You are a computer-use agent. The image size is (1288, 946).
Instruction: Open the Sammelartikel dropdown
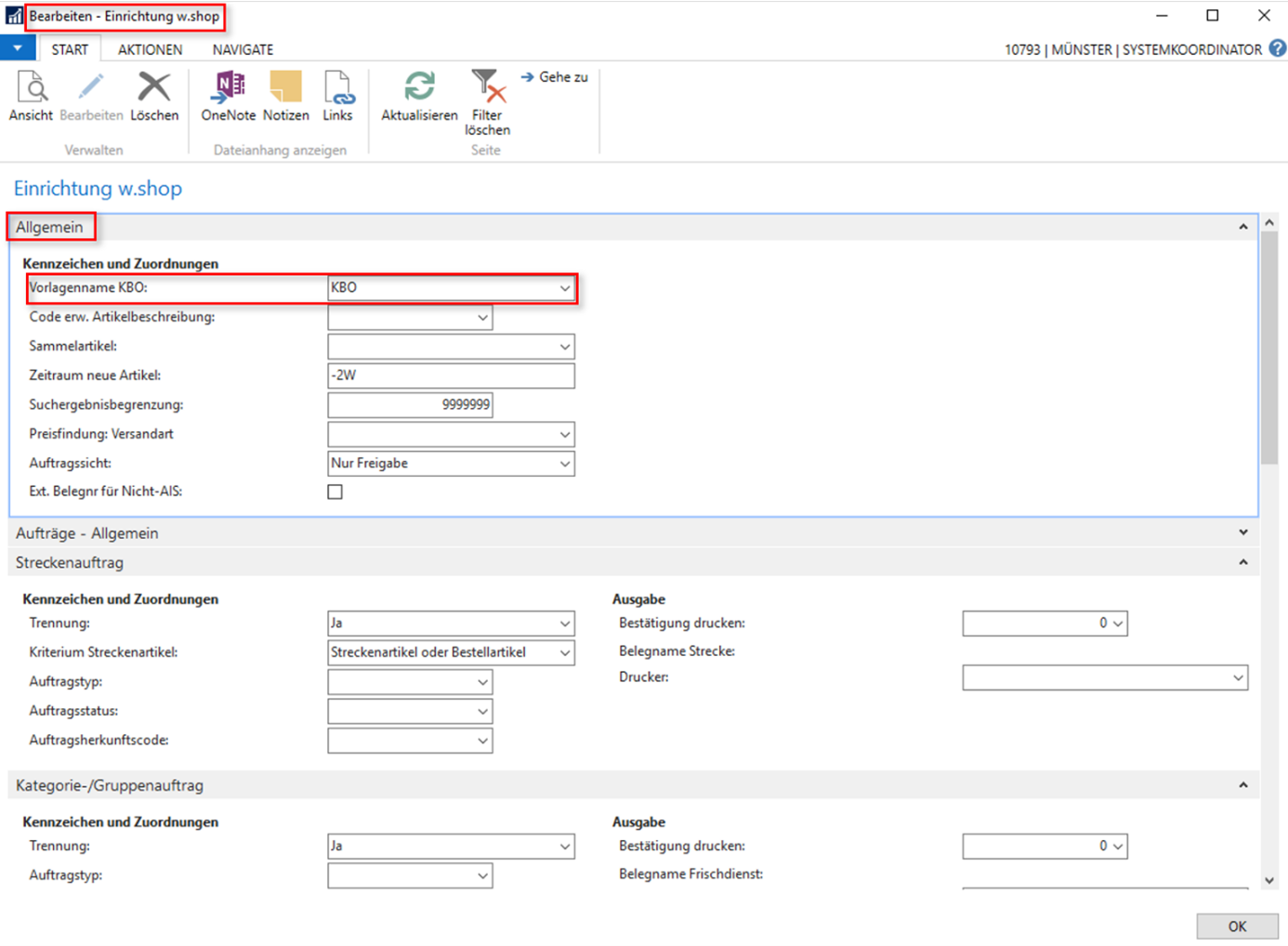click(564, 347)
